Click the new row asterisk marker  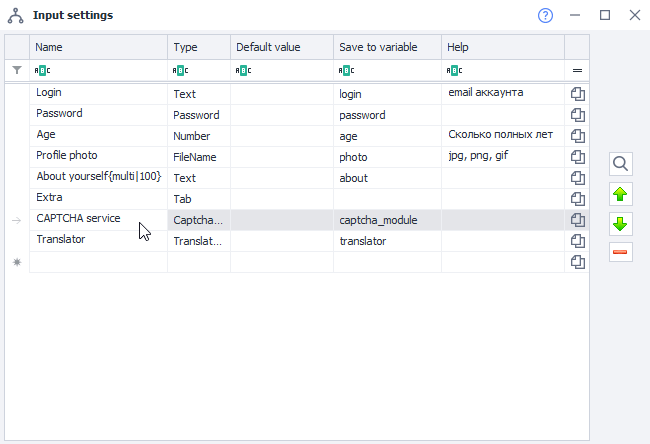pyautogui.click(x=16, y=262)
